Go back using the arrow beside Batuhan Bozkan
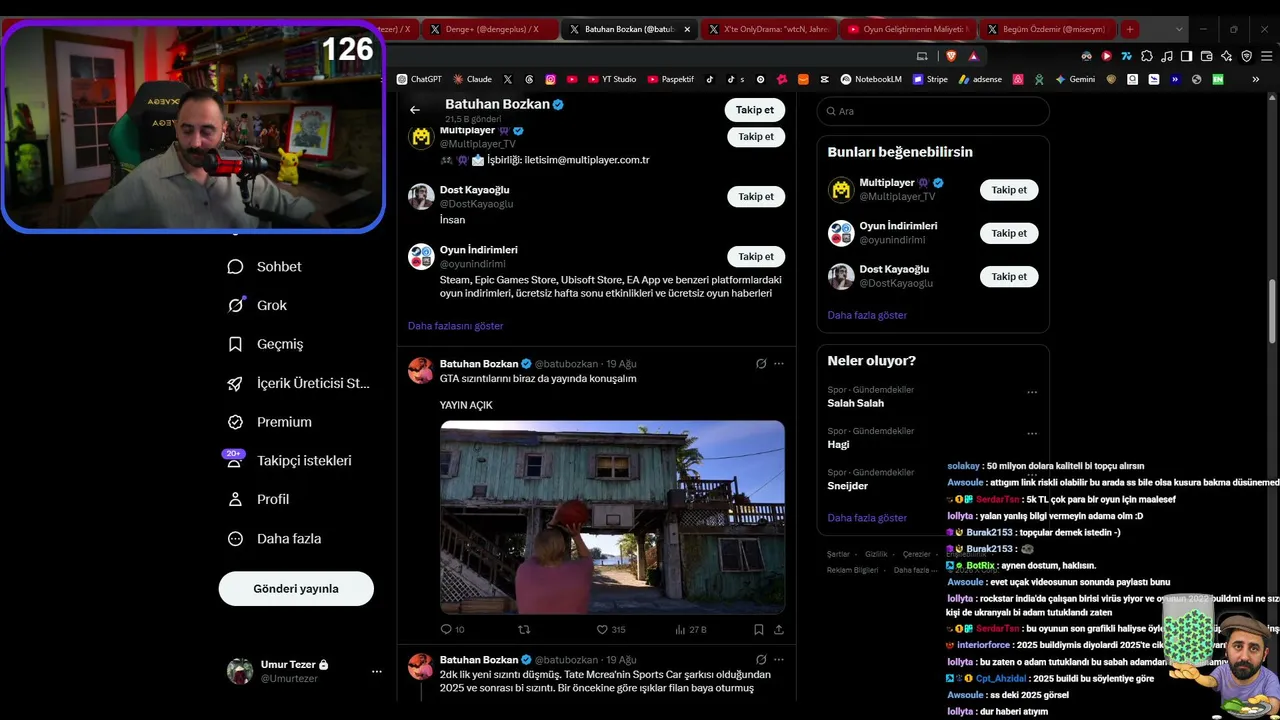Viewport: 1280px width, 720px height. click(x=415, y=110)
